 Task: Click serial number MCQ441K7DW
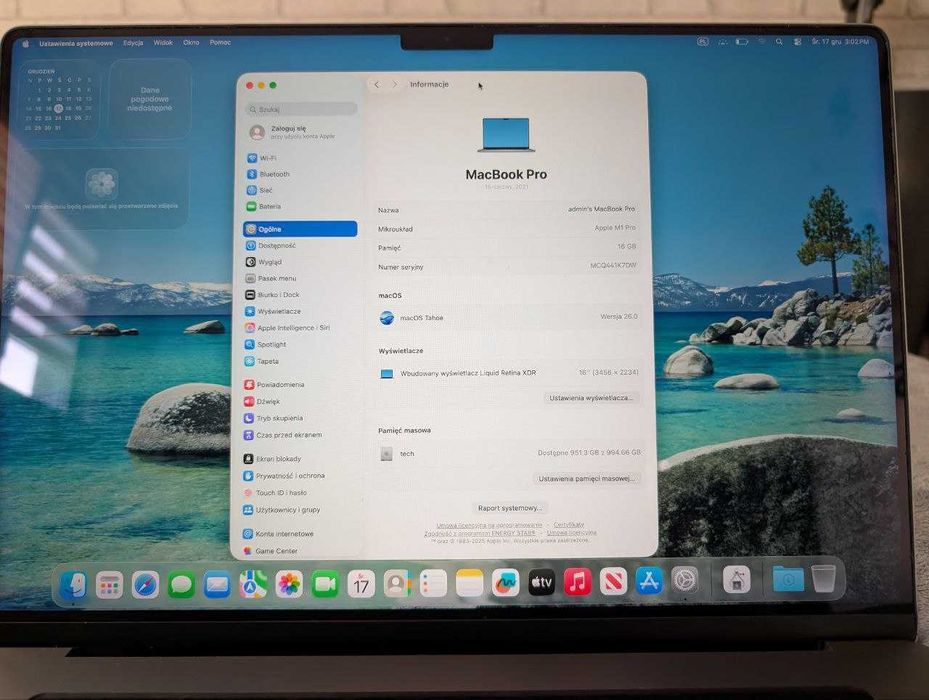pos(613,266)
